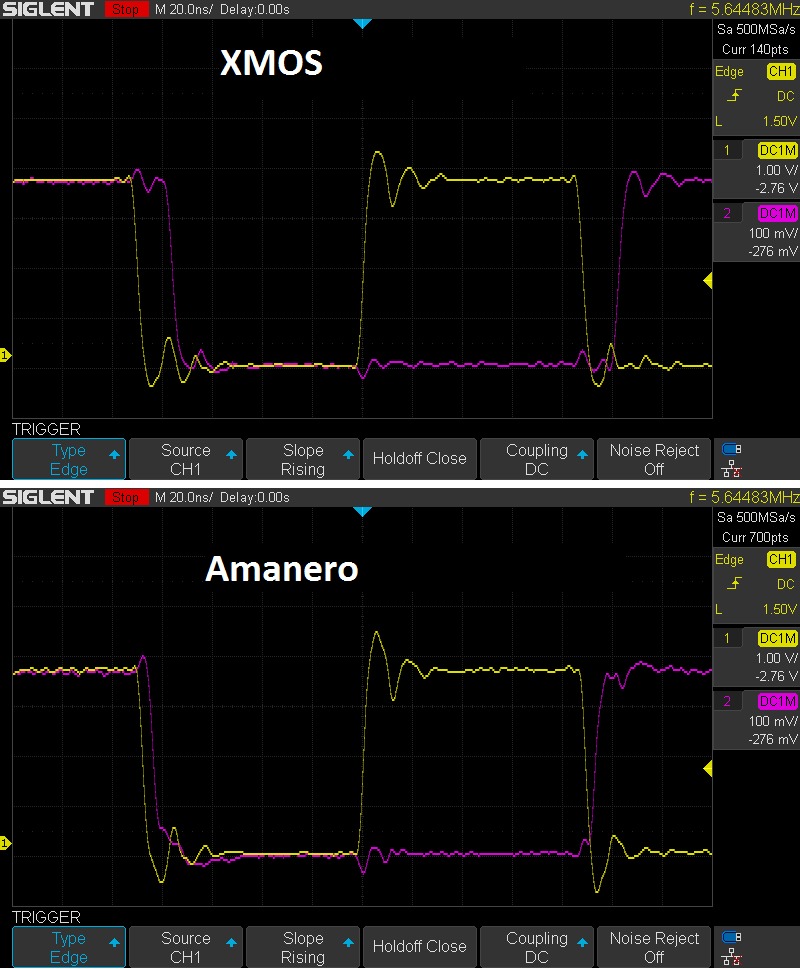Click the USB device icon in the XMOS capture

point(731,449)
